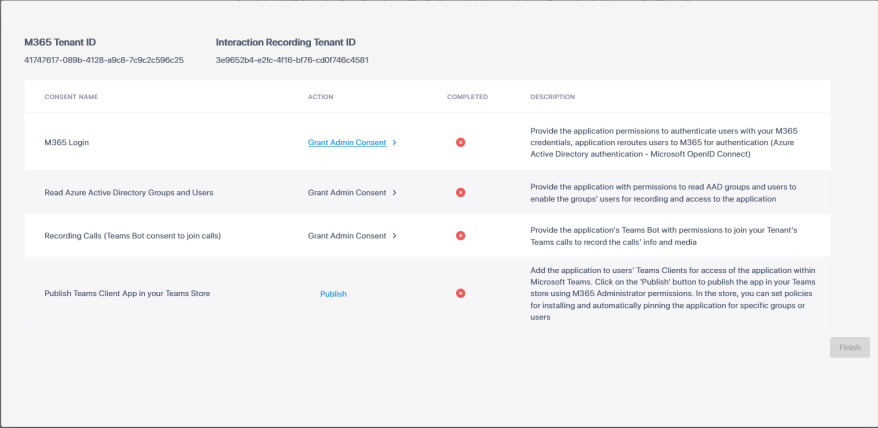
Task: Select the Publish Teams Client App row name
Action: (127, 294)
